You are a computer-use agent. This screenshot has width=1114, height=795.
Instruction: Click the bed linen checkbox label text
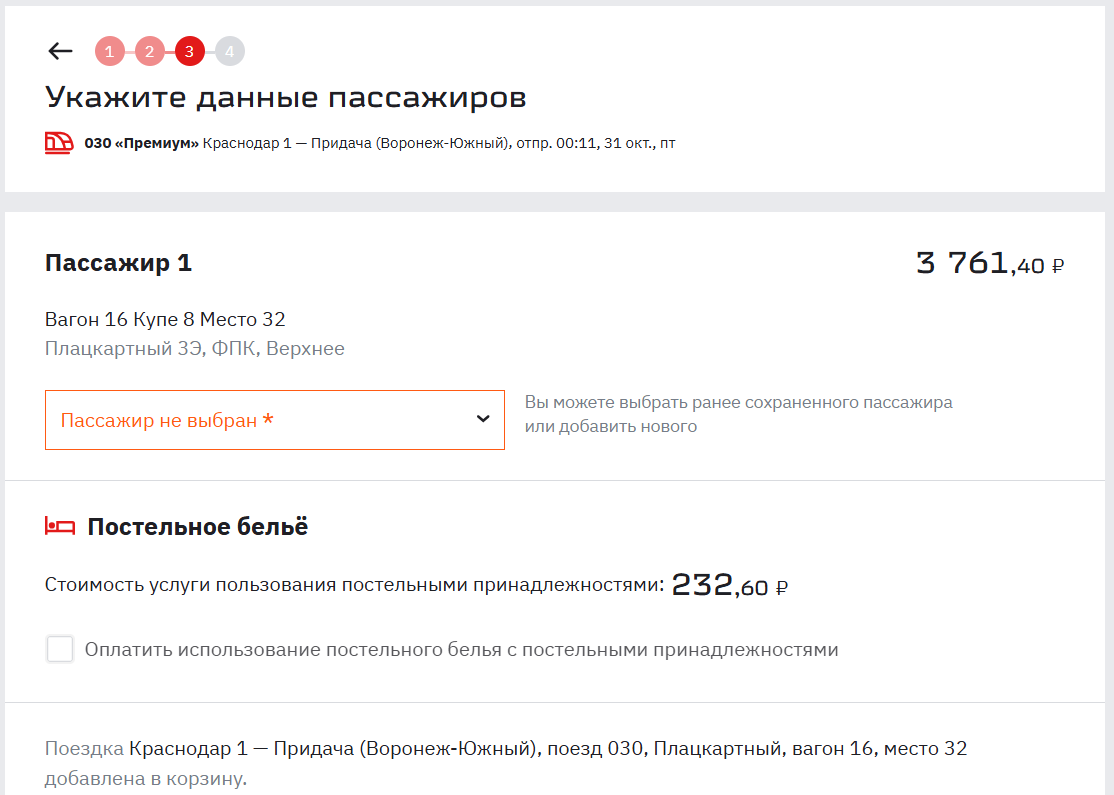[461, 650]
